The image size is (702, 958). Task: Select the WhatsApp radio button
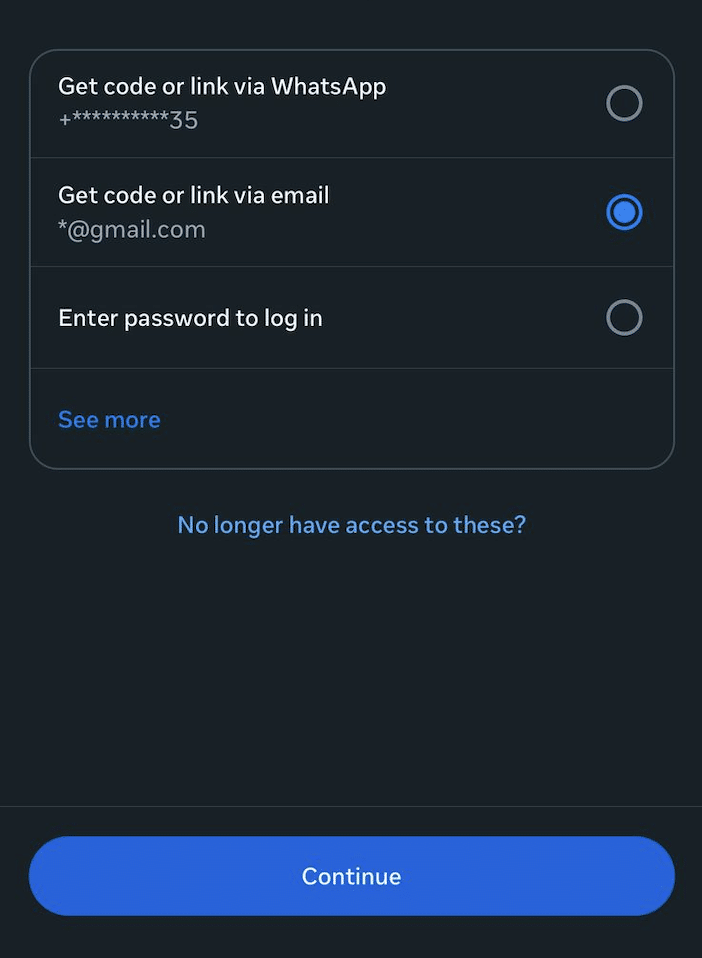click(x=624, y=104)
